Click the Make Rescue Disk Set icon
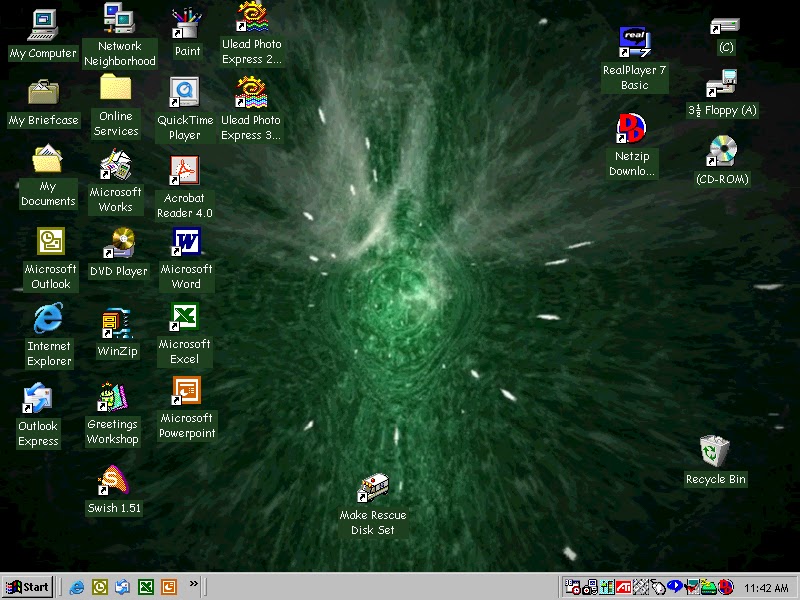 pos(373,505)
